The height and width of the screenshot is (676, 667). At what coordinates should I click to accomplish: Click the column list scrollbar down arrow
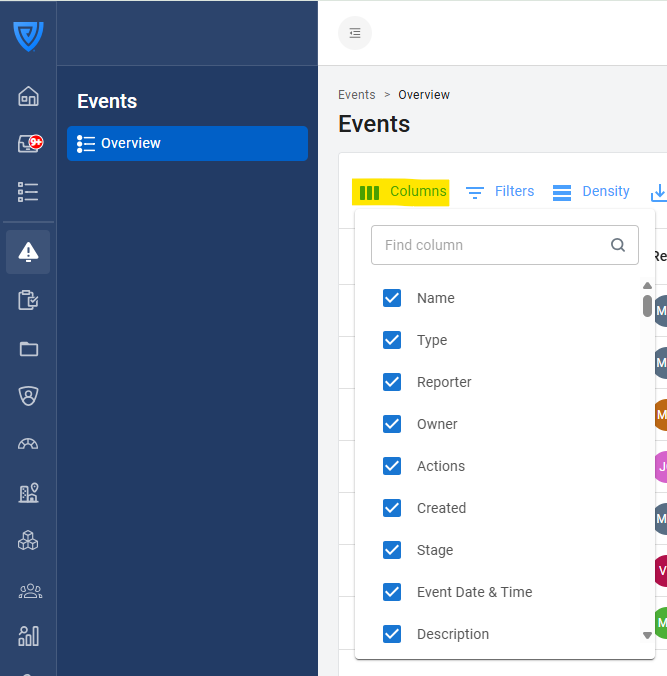tap(647, 635)
